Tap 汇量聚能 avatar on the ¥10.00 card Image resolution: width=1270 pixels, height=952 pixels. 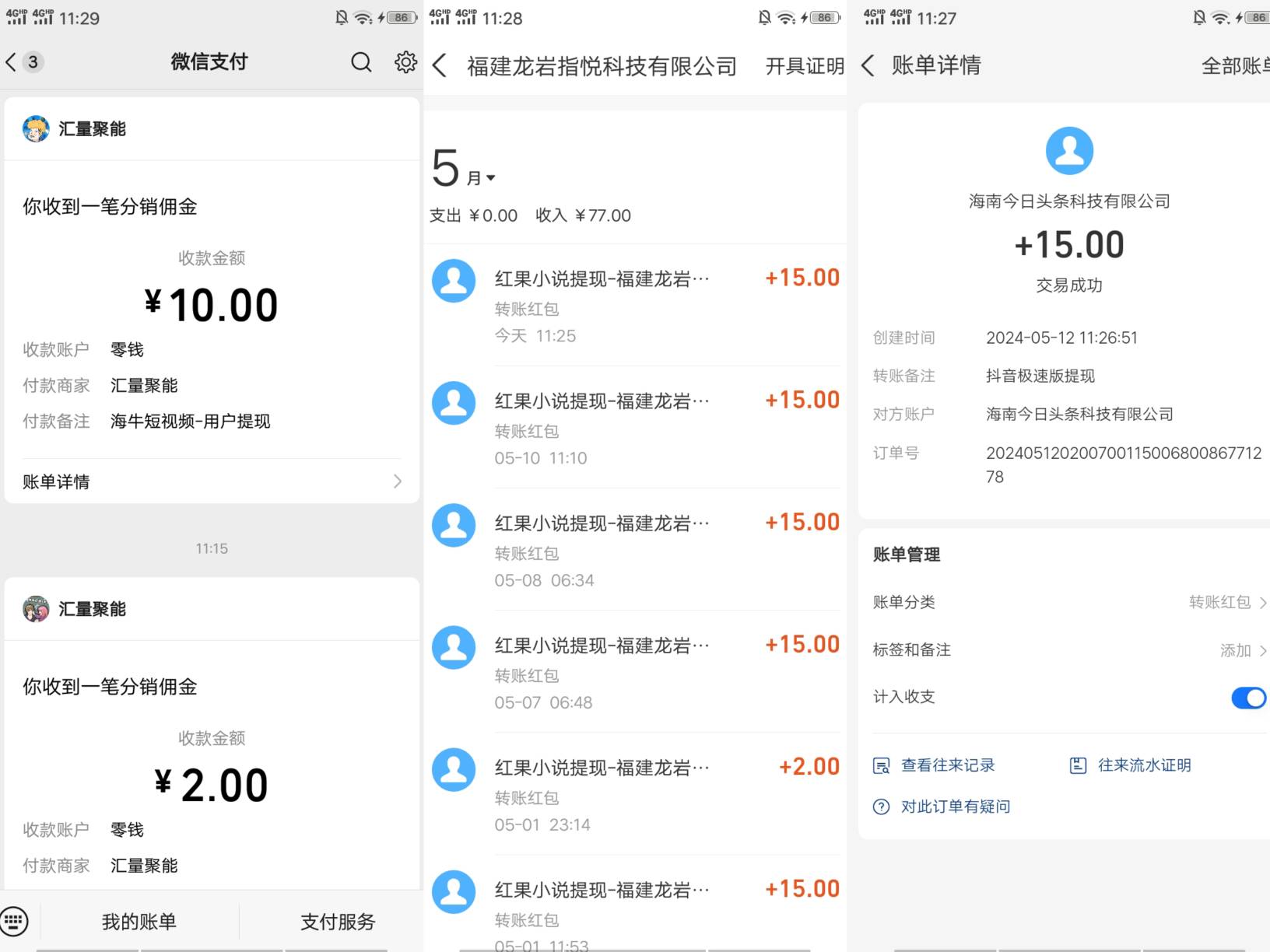(36, 129)
